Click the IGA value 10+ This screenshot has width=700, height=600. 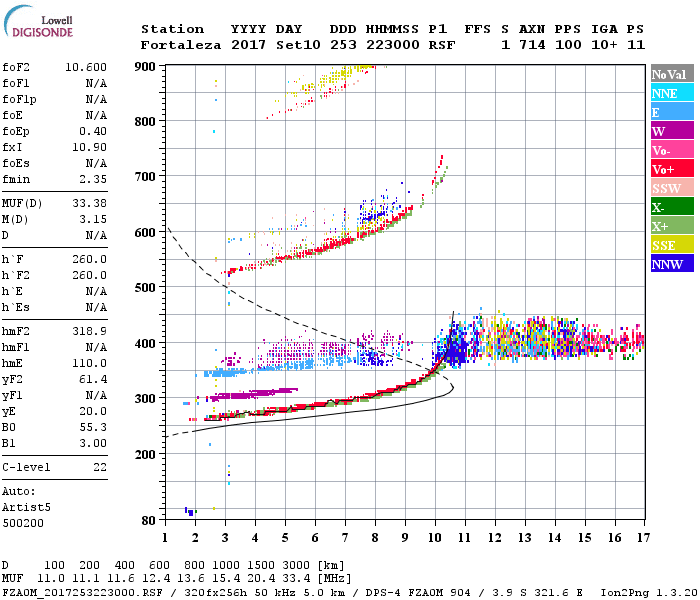(604, 45)
